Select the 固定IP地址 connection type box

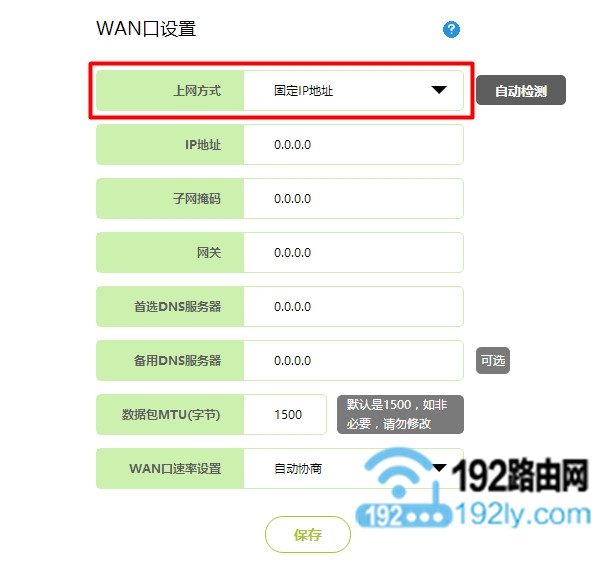point(353,91)
